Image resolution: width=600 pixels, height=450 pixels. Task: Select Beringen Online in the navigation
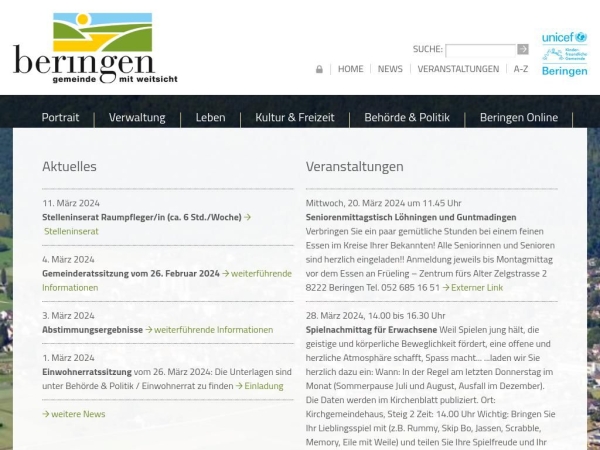click(519, 118)
